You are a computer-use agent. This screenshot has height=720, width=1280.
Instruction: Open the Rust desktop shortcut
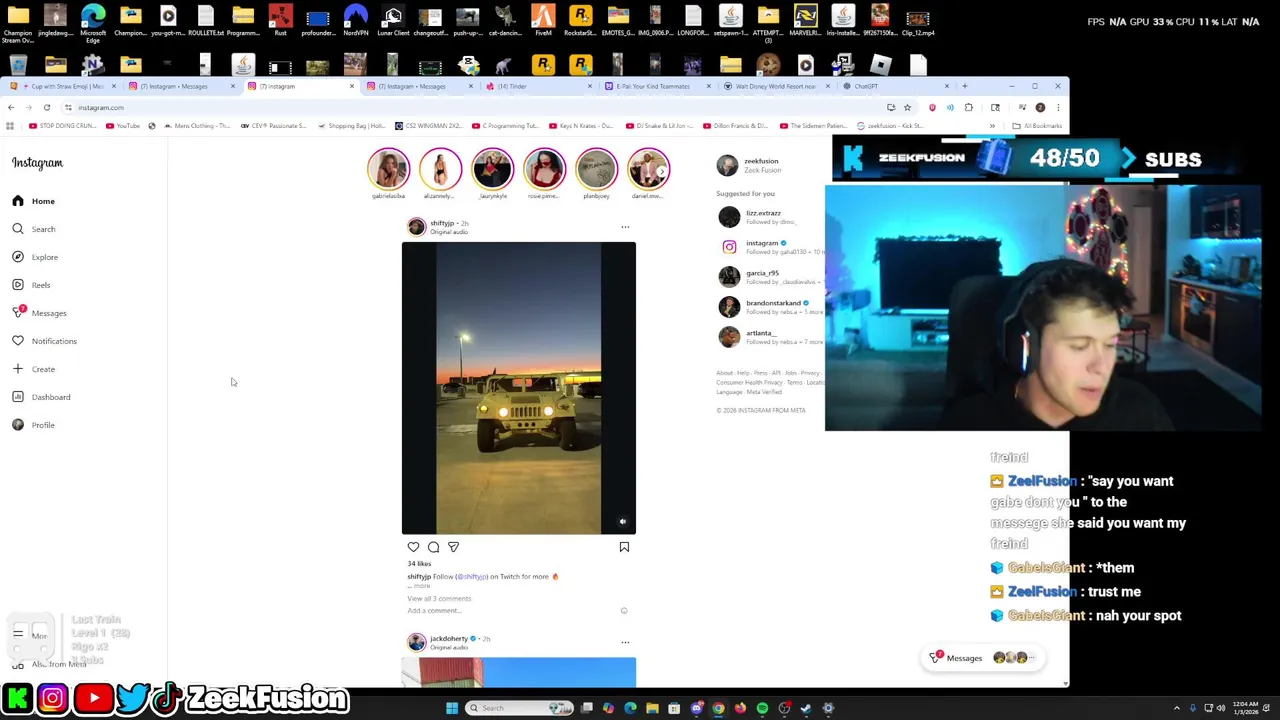click(280, 20)
